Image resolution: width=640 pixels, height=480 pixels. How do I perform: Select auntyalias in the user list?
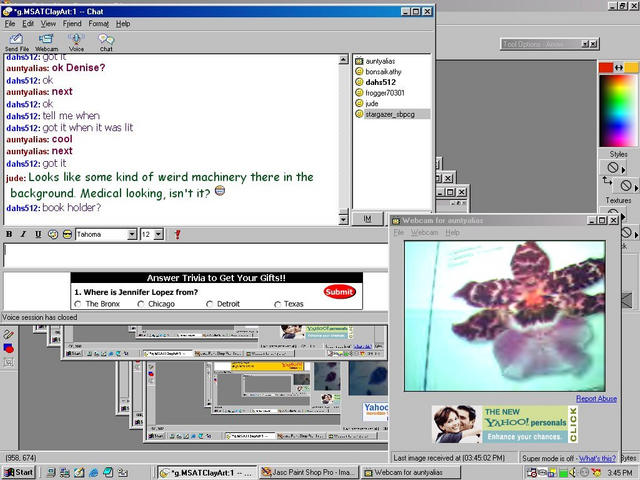click(380, 61)
